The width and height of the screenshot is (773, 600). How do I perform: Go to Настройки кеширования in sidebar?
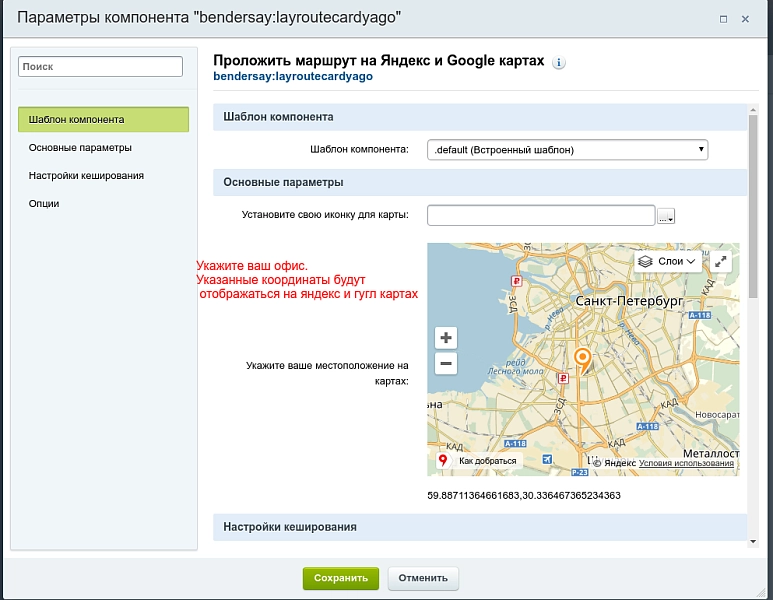(x=86, y=176)
